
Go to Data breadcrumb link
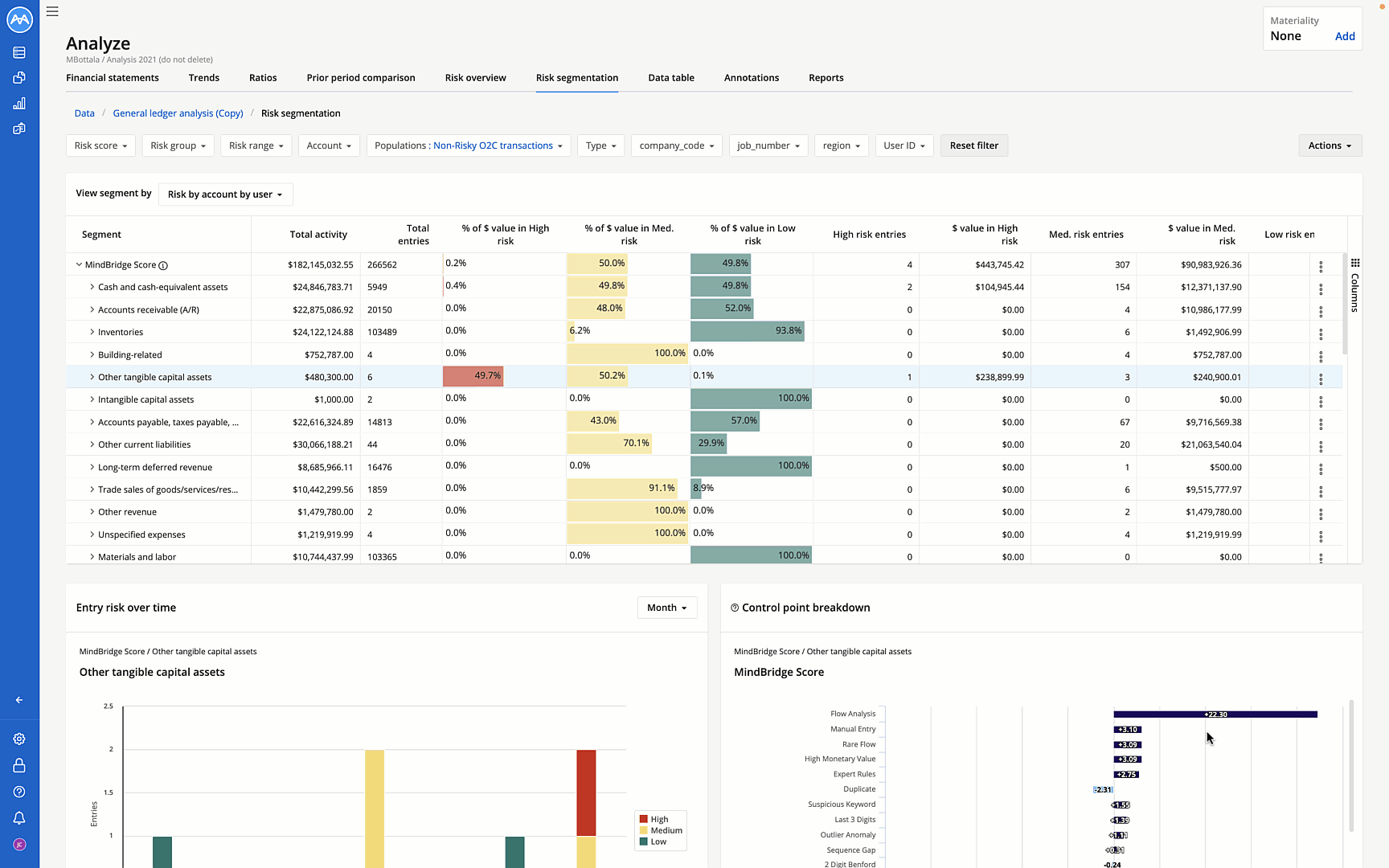(x=84, y=113)
